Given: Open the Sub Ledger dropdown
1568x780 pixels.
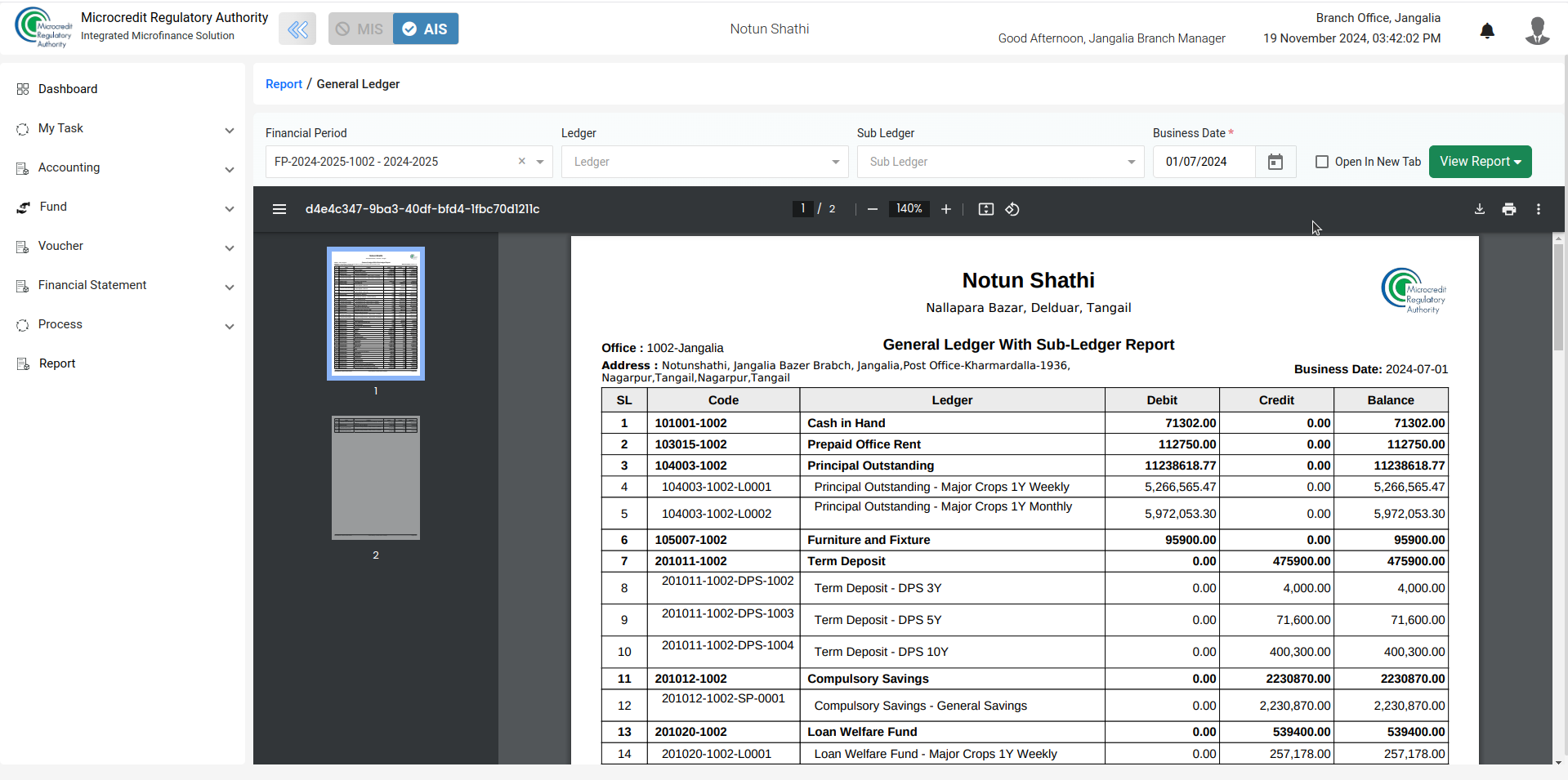Looking at the screenshot, I should pyautogui.click(x=1000, y=162).
